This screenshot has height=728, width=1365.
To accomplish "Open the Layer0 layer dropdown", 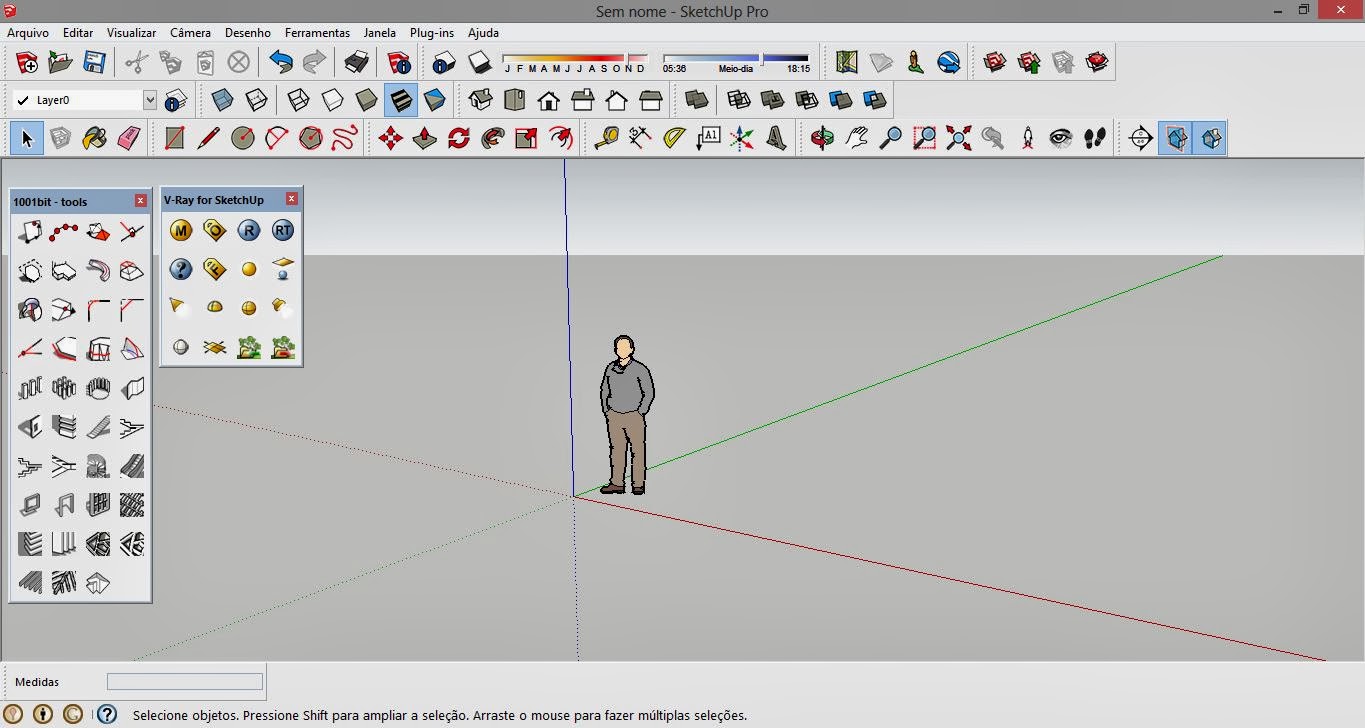I will coord(150,100).
